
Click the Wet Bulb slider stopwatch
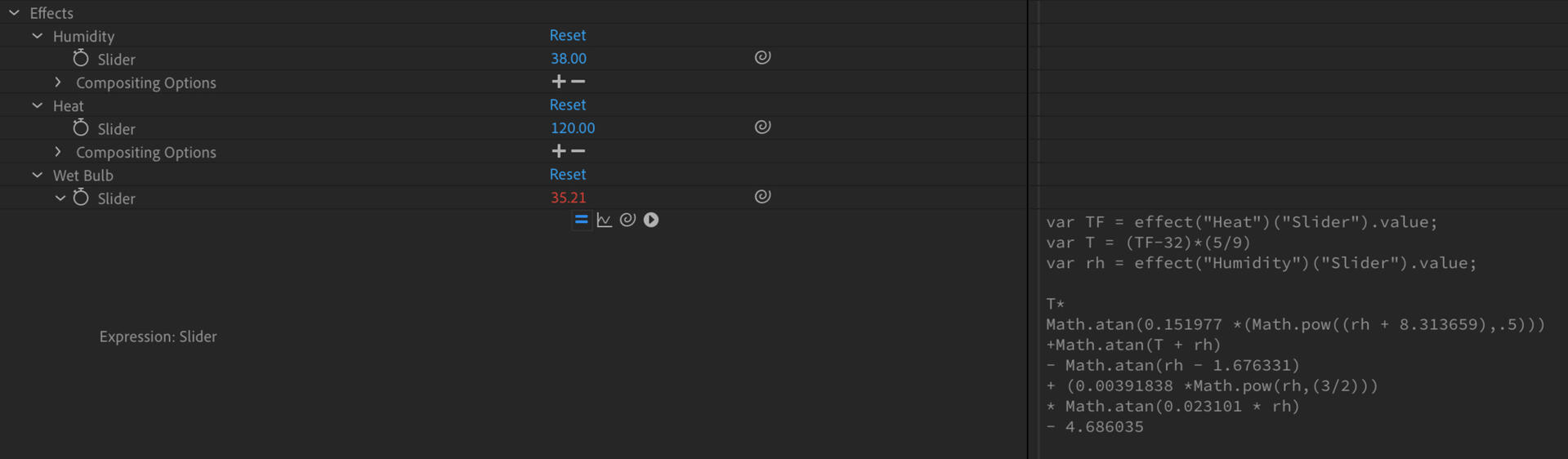80,198
